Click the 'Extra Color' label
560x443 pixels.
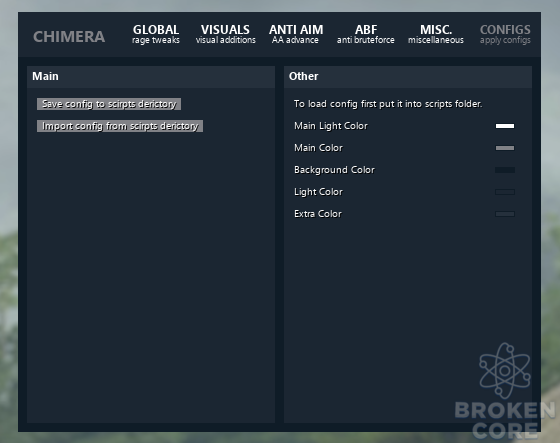[318, 214]
